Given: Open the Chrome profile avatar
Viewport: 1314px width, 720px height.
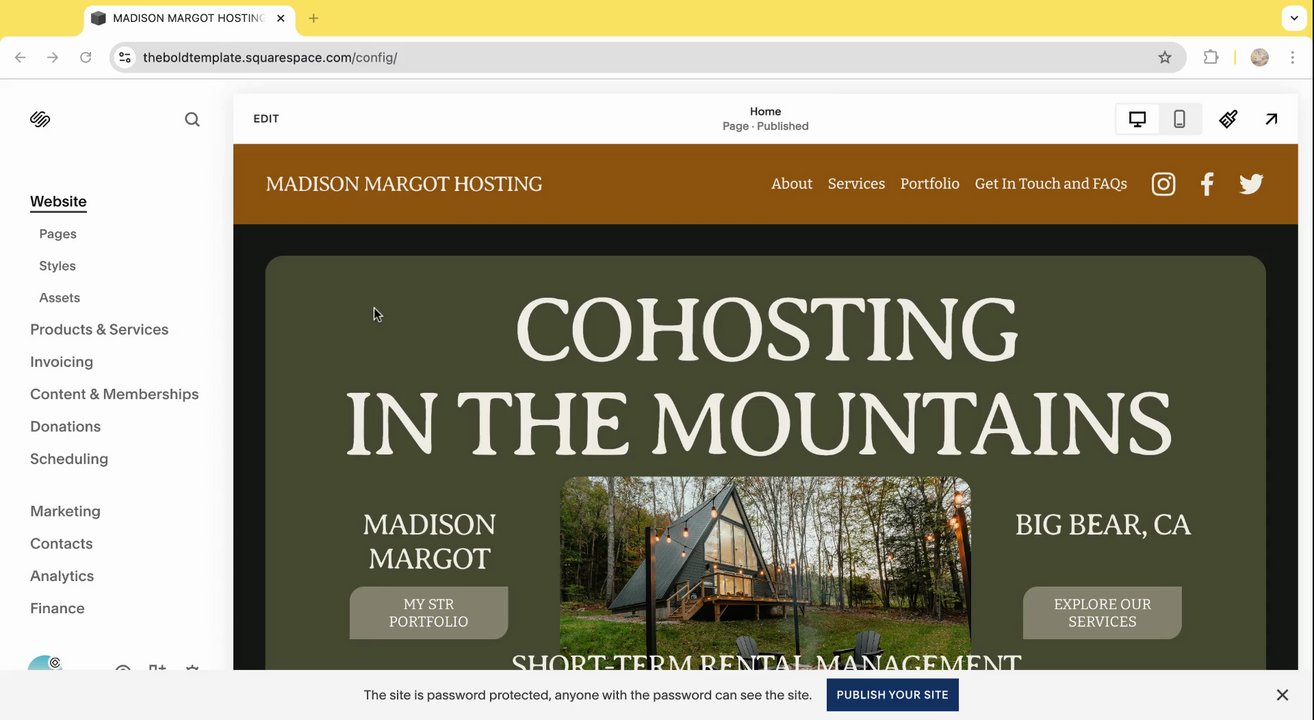Looking at the screenshot, I should click(x=1260, y=58).
